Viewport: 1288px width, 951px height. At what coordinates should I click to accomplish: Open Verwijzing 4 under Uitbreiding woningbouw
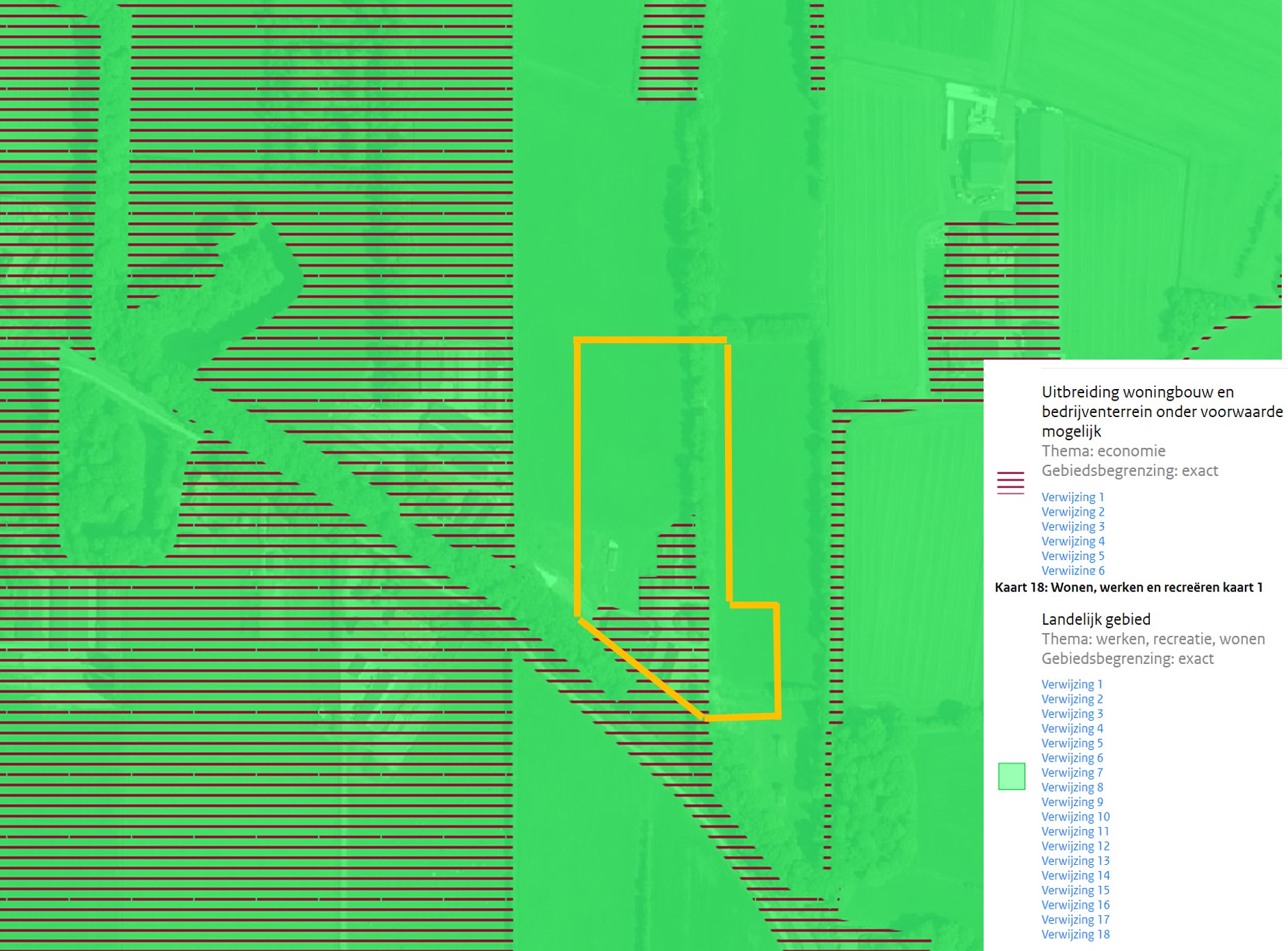(1073, 541)
